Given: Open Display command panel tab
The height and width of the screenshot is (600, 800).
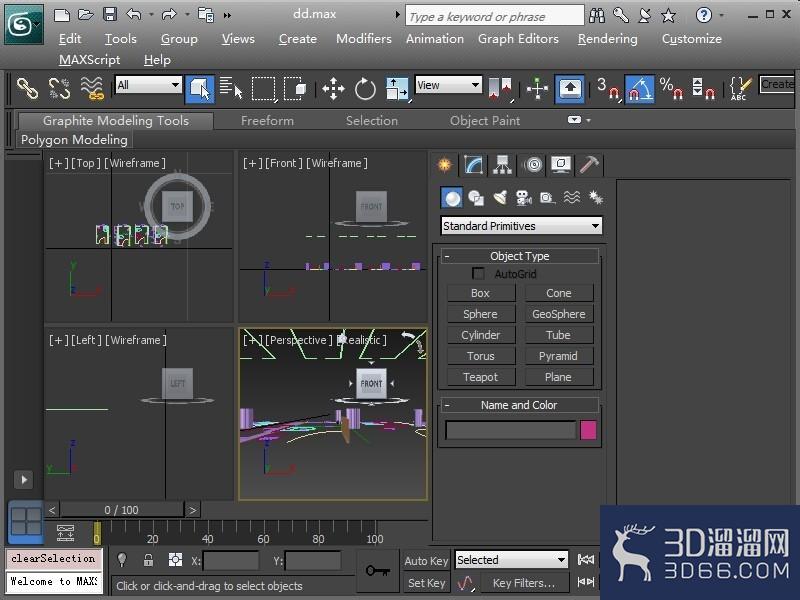Looking at the screenshot, I should [x=561, y=165].
